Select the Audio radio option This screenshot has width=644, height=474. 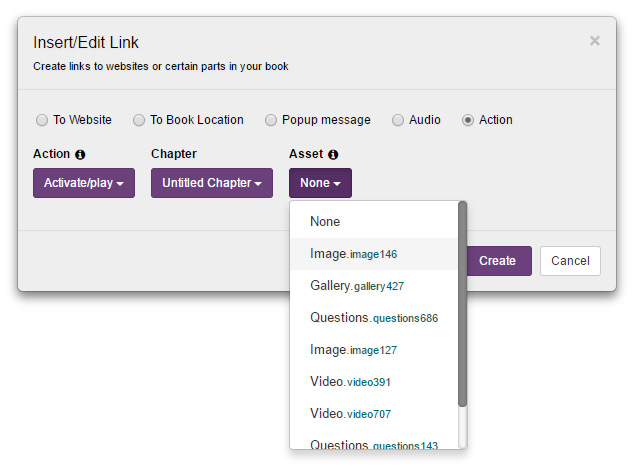(398, 120)
